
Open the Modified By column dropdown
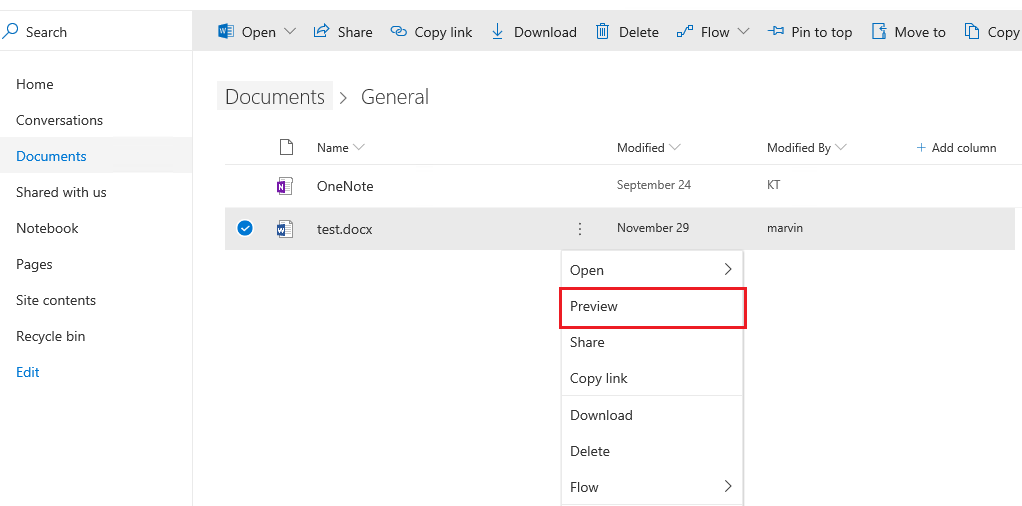point(840,148)
